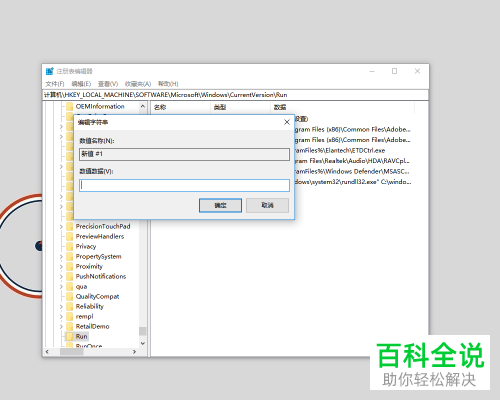Click the system32\rundll32.exe data entry

click(x=353, y=182)
